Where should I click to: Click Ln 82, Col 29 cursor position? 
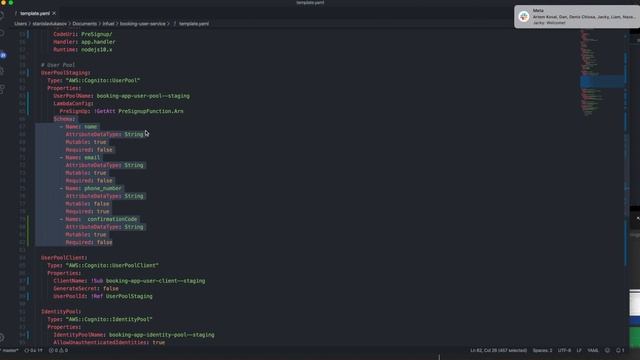498,350
